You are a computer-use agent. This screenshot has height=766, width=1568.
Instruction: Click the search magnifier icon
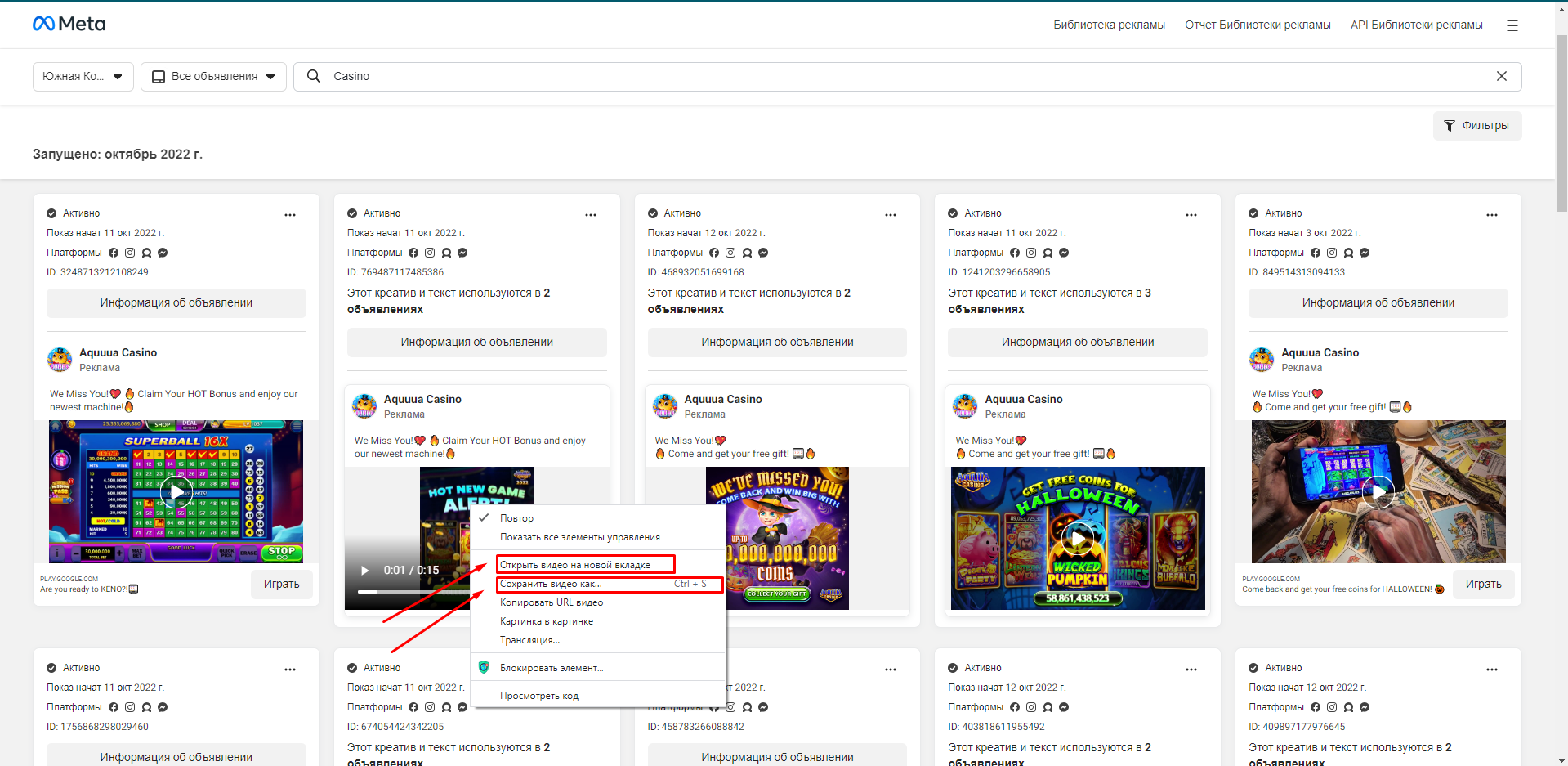[313, 76]
